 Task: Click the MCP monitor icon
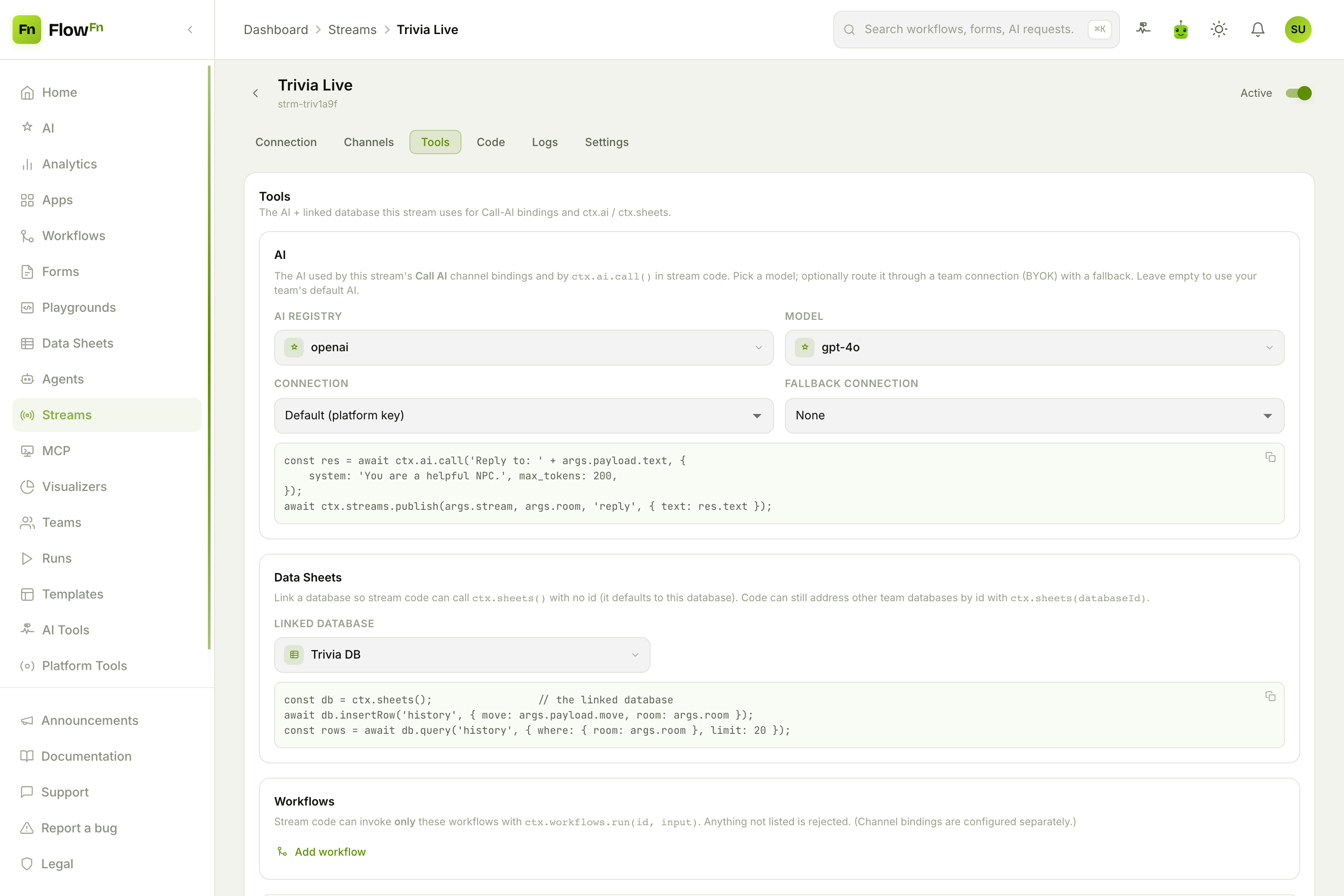(27, 451)
